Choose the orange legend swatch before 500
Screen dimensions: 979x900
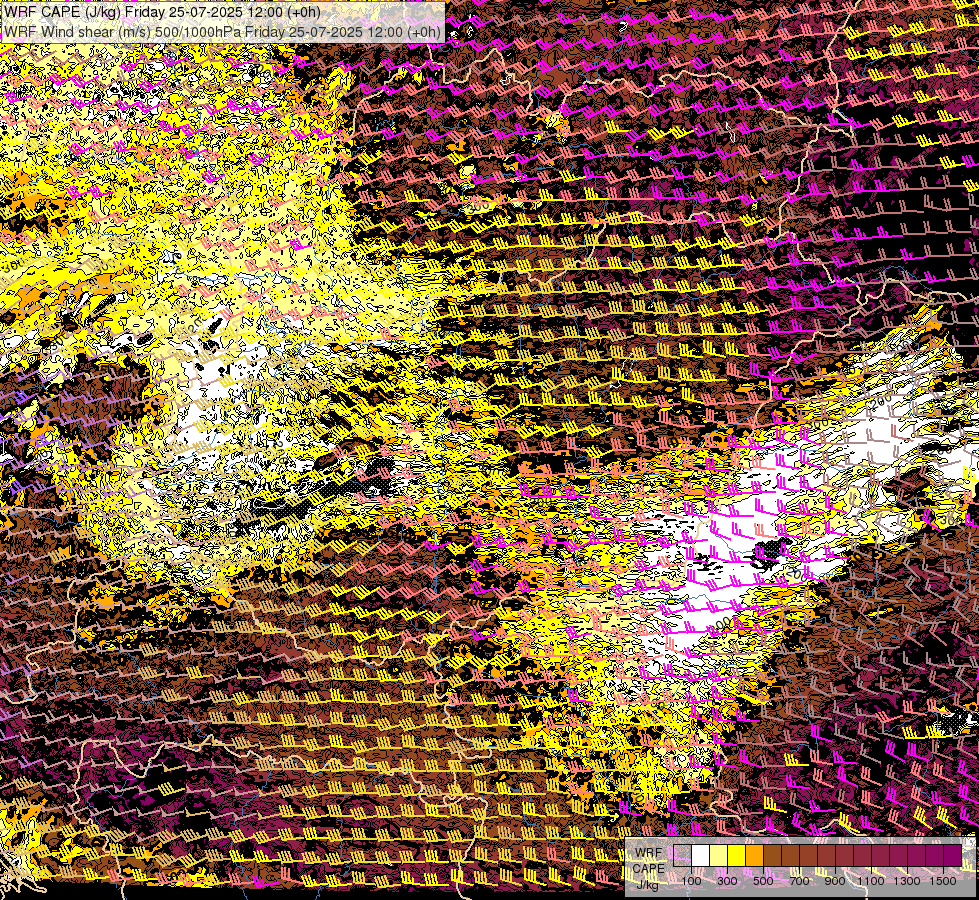[754, 856]
